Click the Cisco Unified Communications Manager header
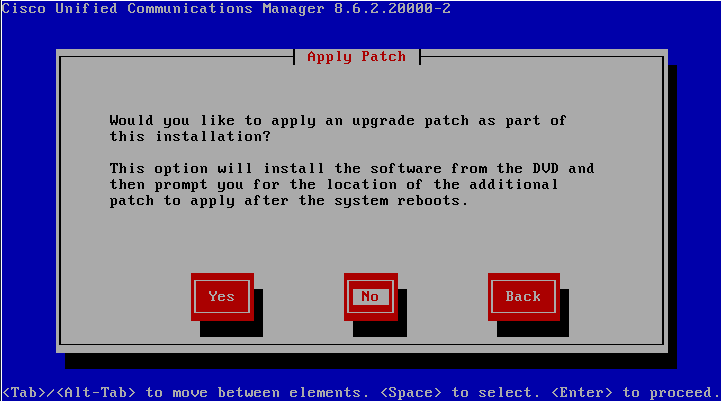This screenshot has width=721, height=401. pos(163,9)
